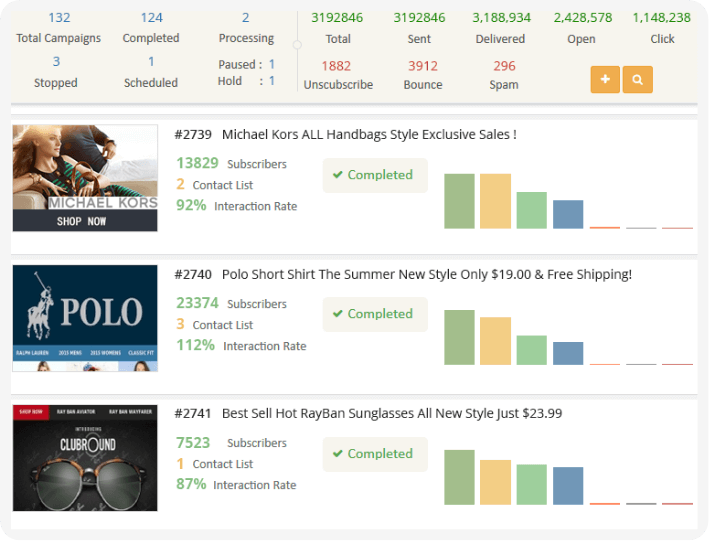Click the 1 Scheduled counter
Image resolution: width=709 pixels, height=541 pixels.
coord(151,72)
